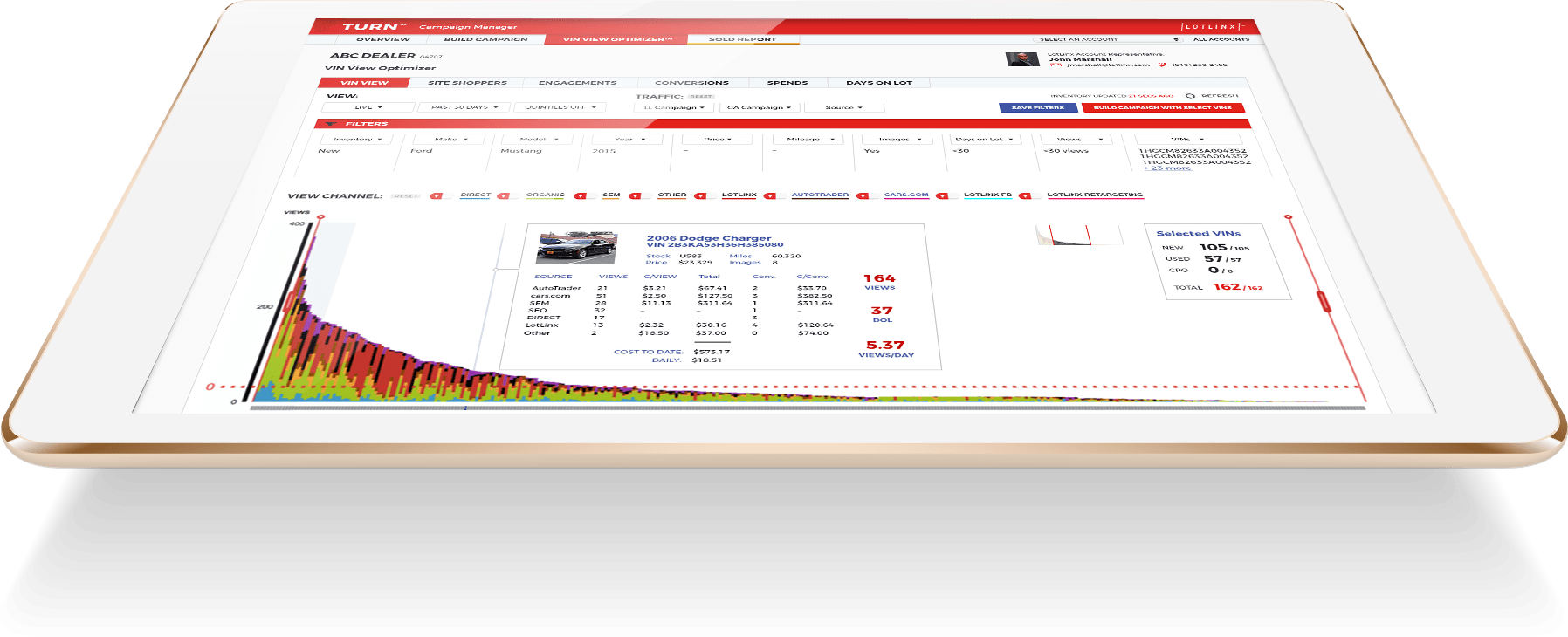Open the Select an Account dropdown

pyautogui.click(x=1108, y=39)
